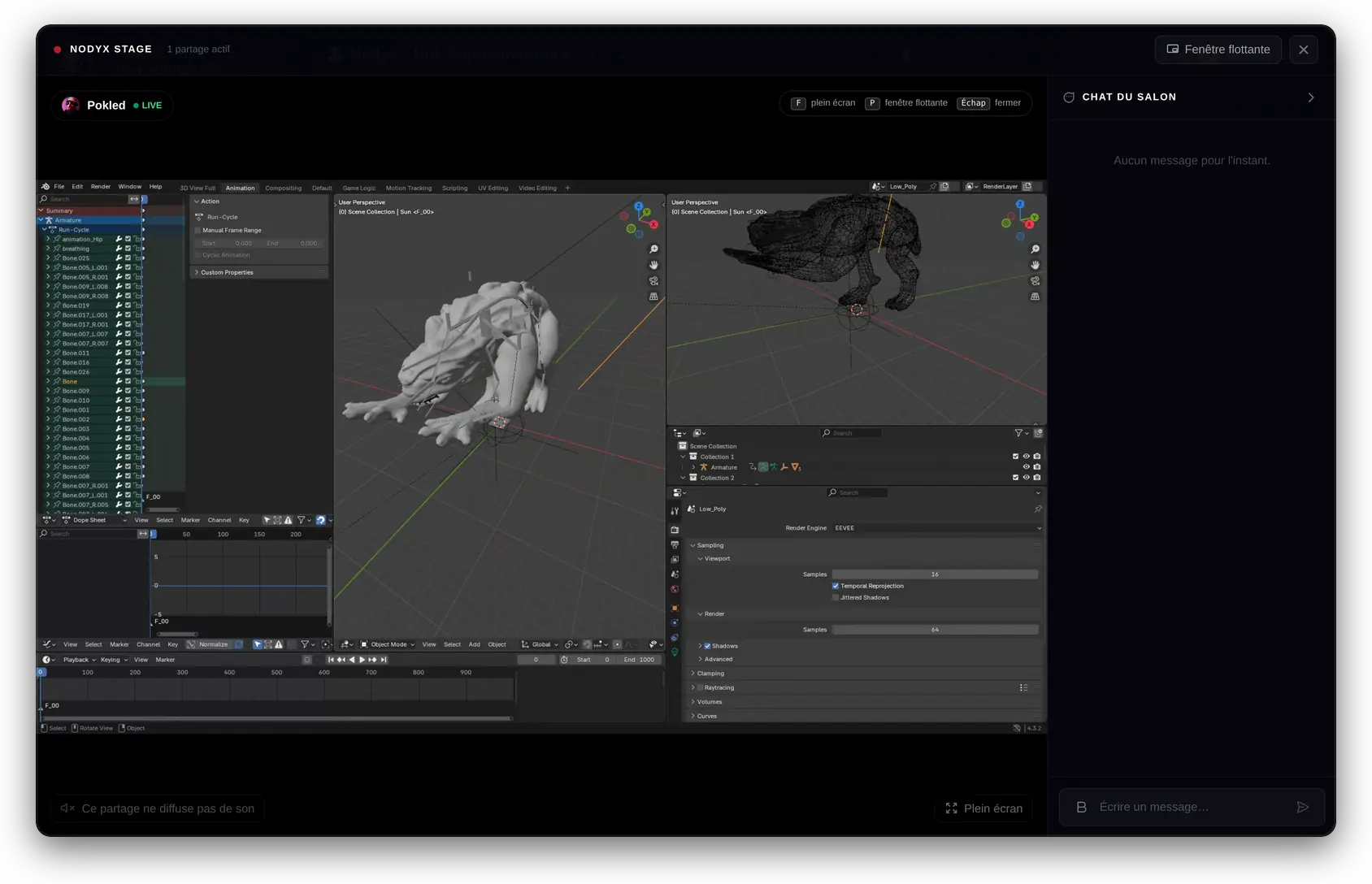Image resolution: width=1372 pixels, height=884 pixels.
Task: Toggle the Temporal Reprojection checkbox
Action: click(x=836, y=586)
